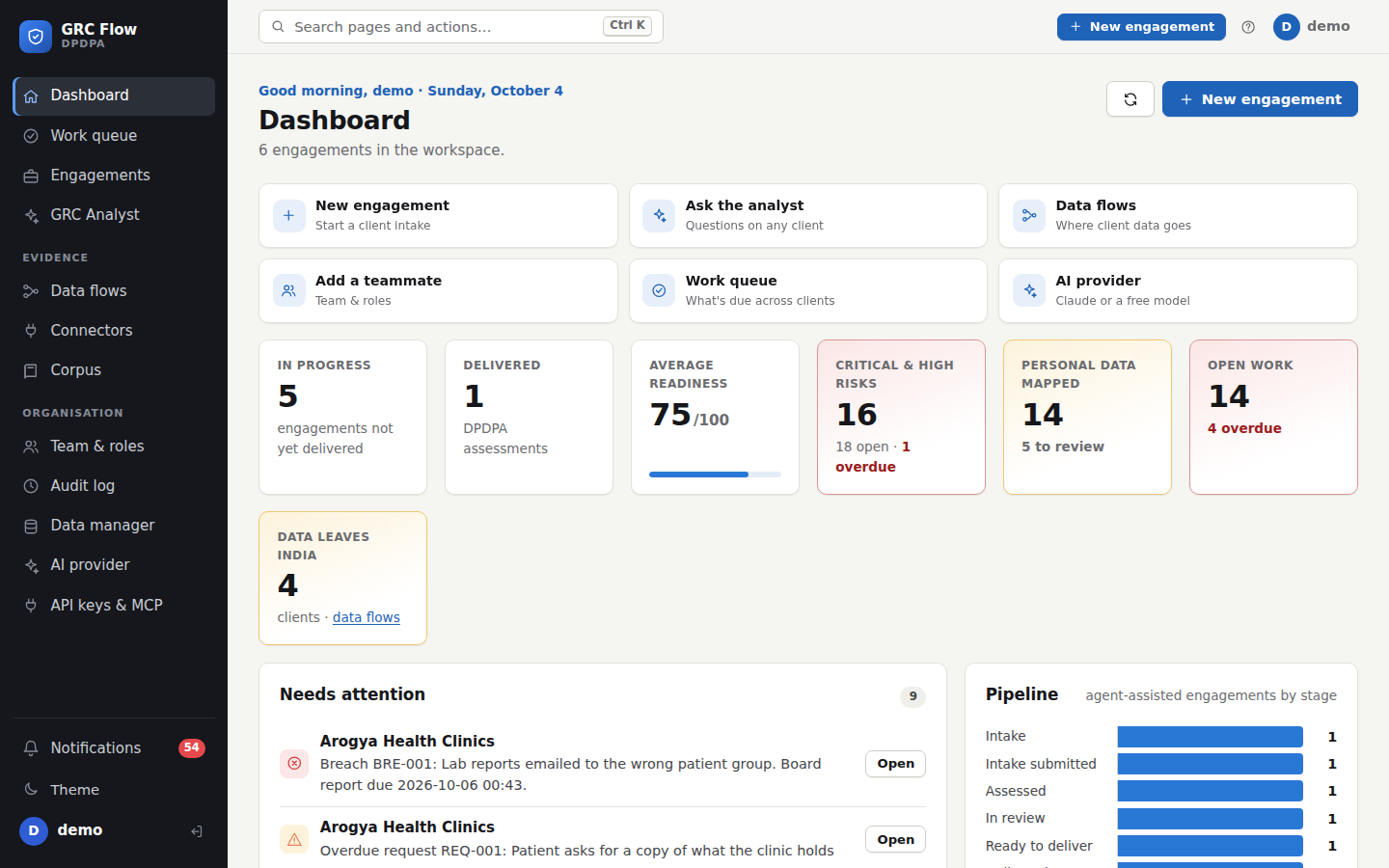Focus the Search pages and actions field
The width and height of the screenshot is (1389, 868).
461,27
